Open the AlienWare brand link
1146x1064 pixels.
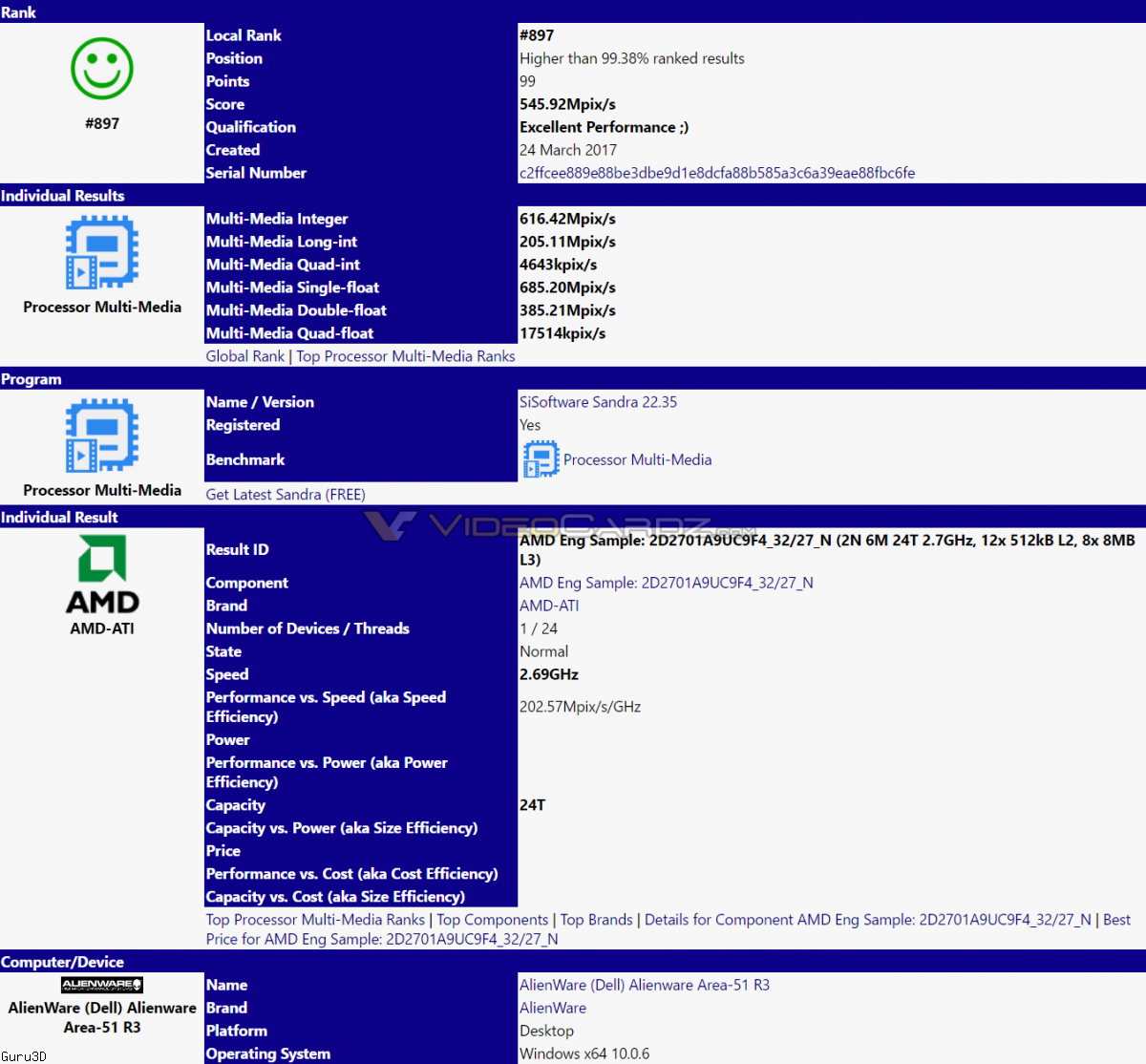(x=553, y=1008)
